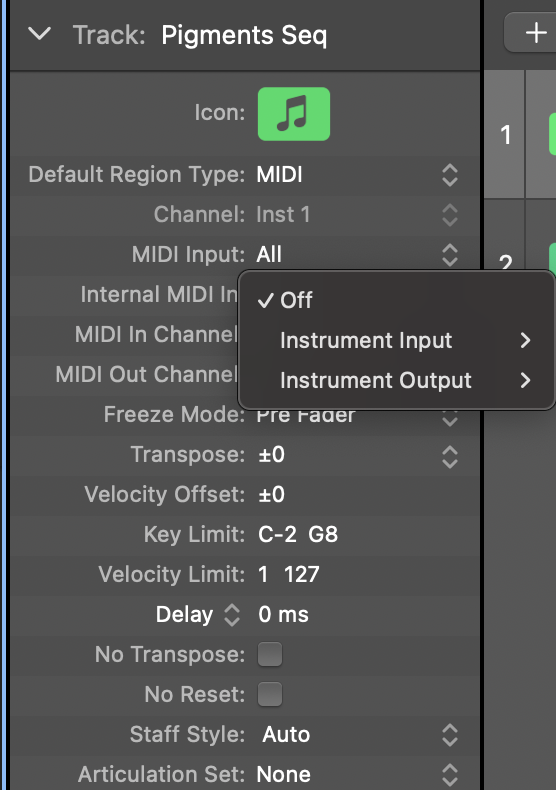Select track number 1 in track list
Viewport: 556px width, 790px height.
tap(505, 135)
